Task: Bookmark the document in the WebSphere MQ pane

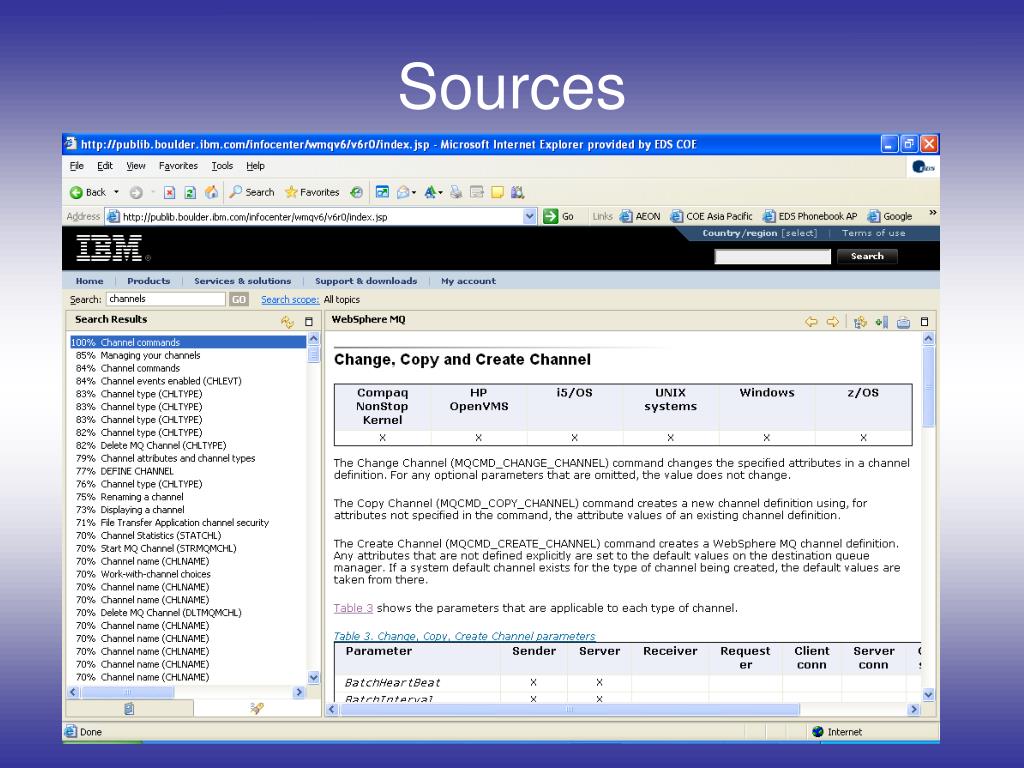Action: [882, 321]
